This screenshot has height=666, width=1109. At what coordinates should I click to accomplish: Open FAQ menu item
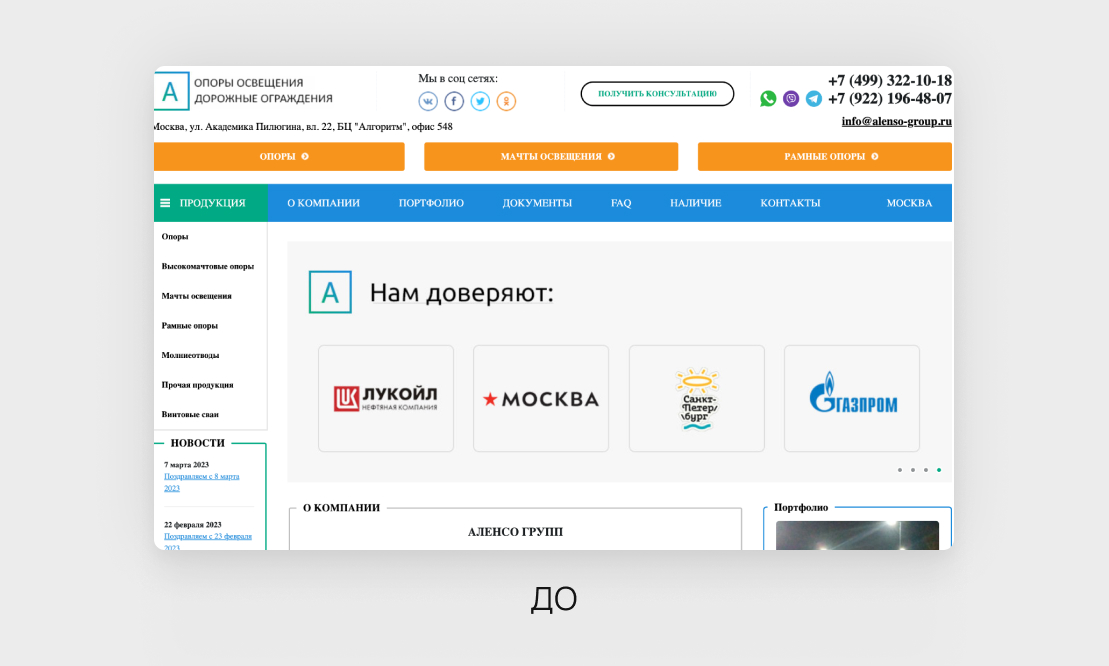[x=621, y=203]
